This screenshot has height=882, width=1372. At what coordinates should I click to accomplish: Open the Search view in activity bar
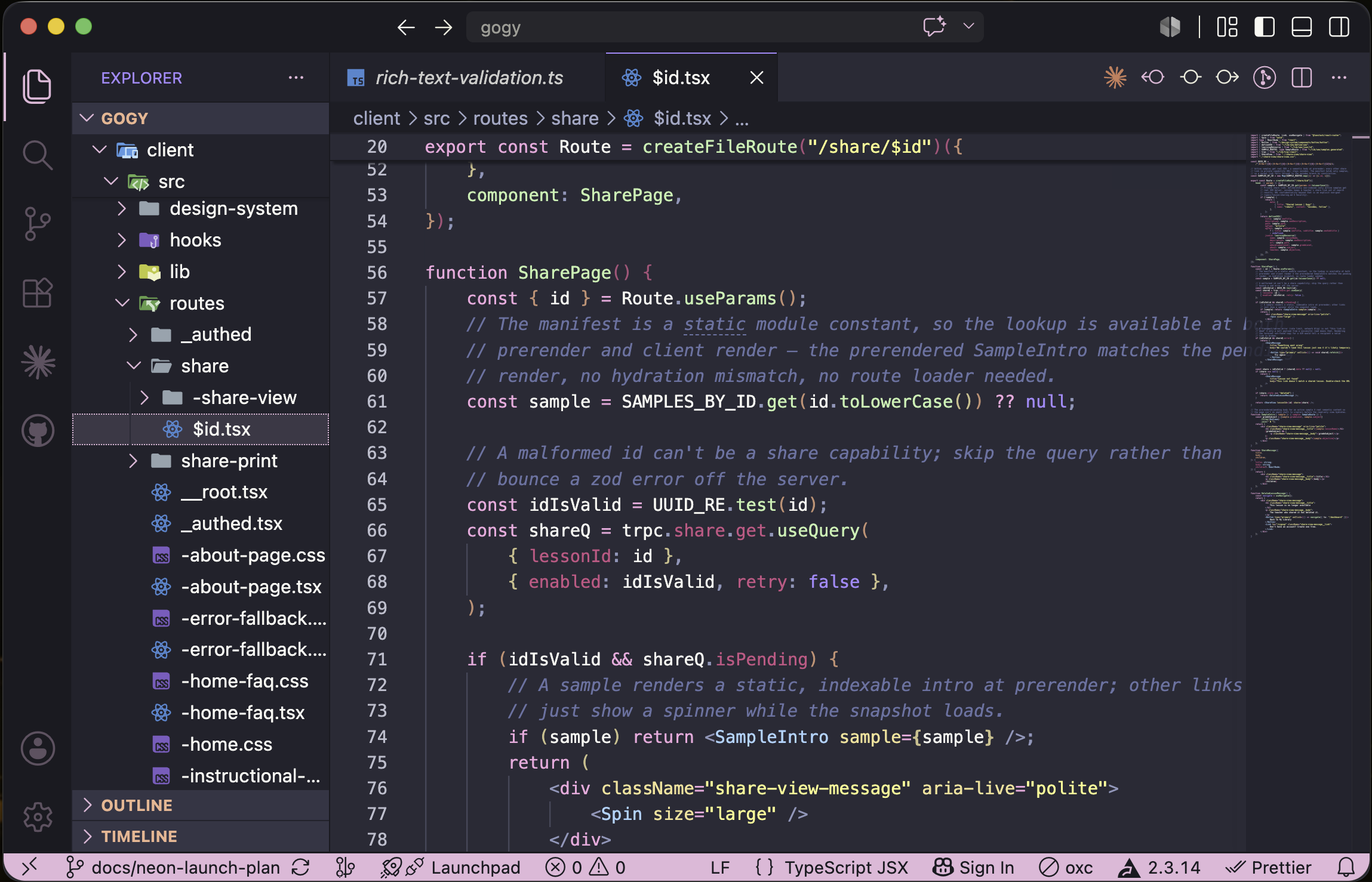coord(37,155)
